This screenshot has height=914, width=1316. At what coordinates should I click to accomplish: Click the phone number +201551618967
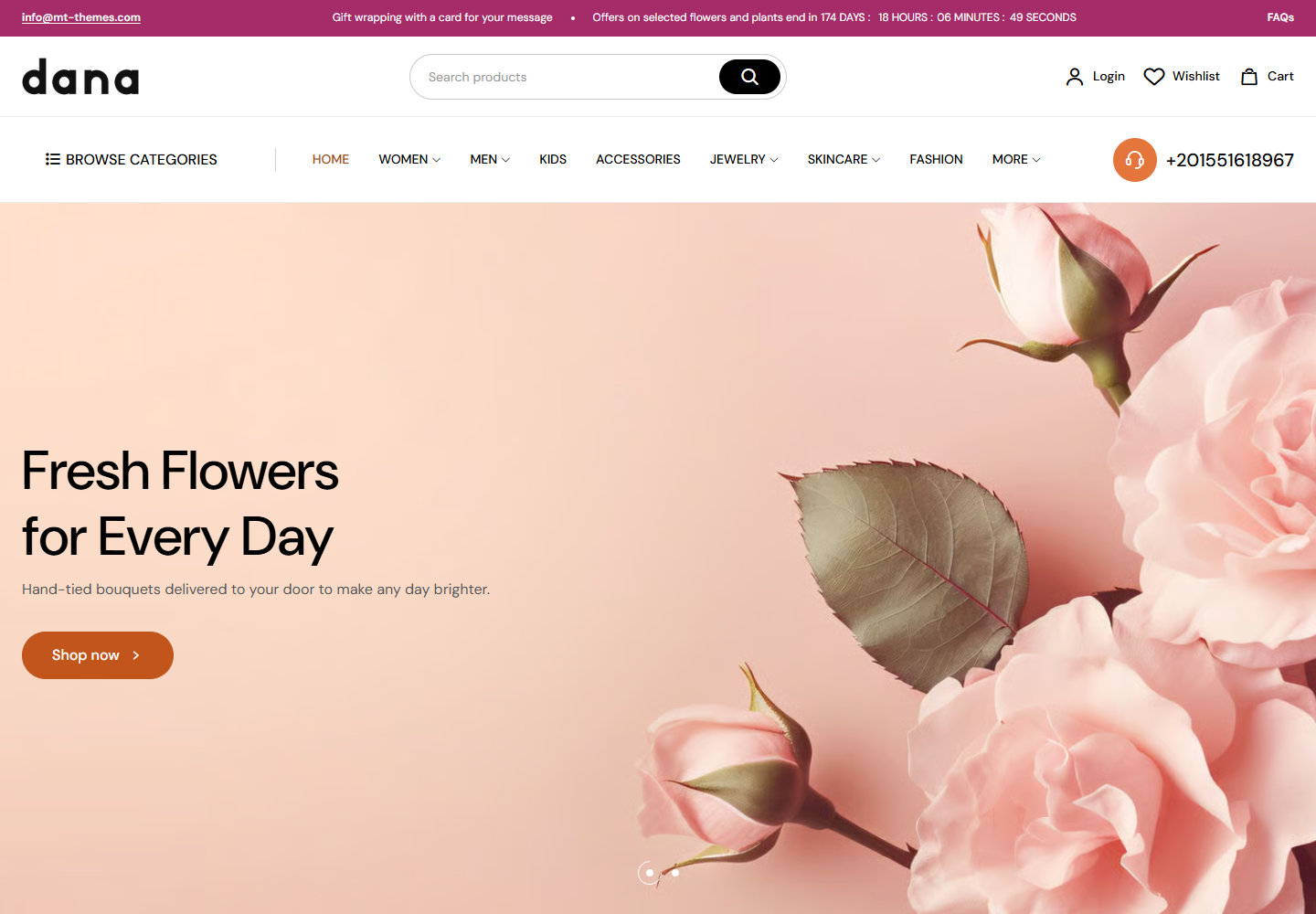1230,160
